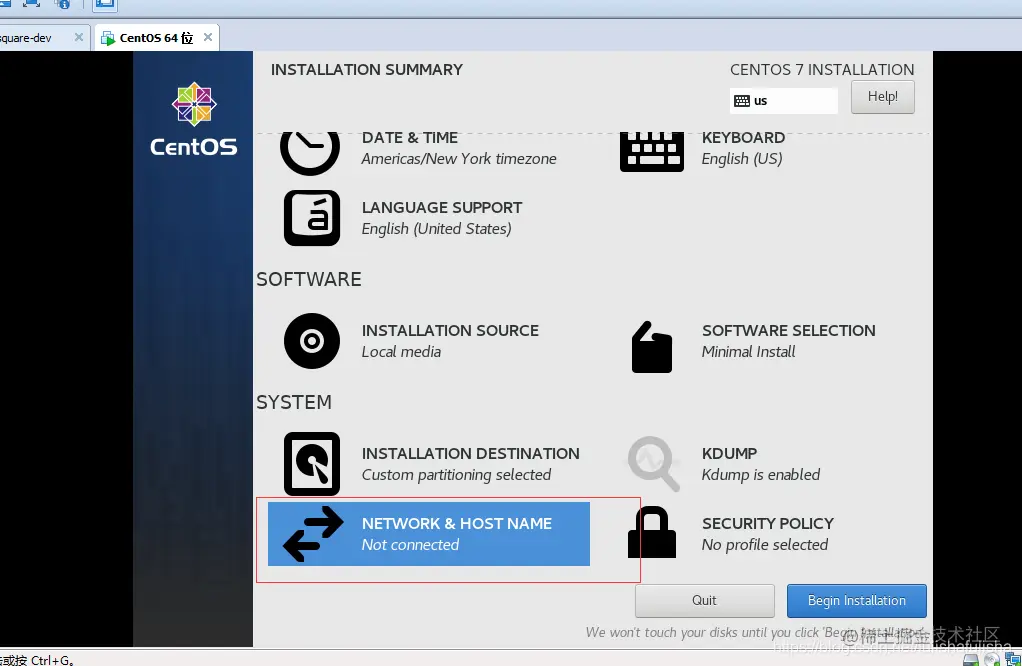This screenshot has width=1022, height=666.
Task: Click the Begin Installation button
Action: tap(856, 601)
